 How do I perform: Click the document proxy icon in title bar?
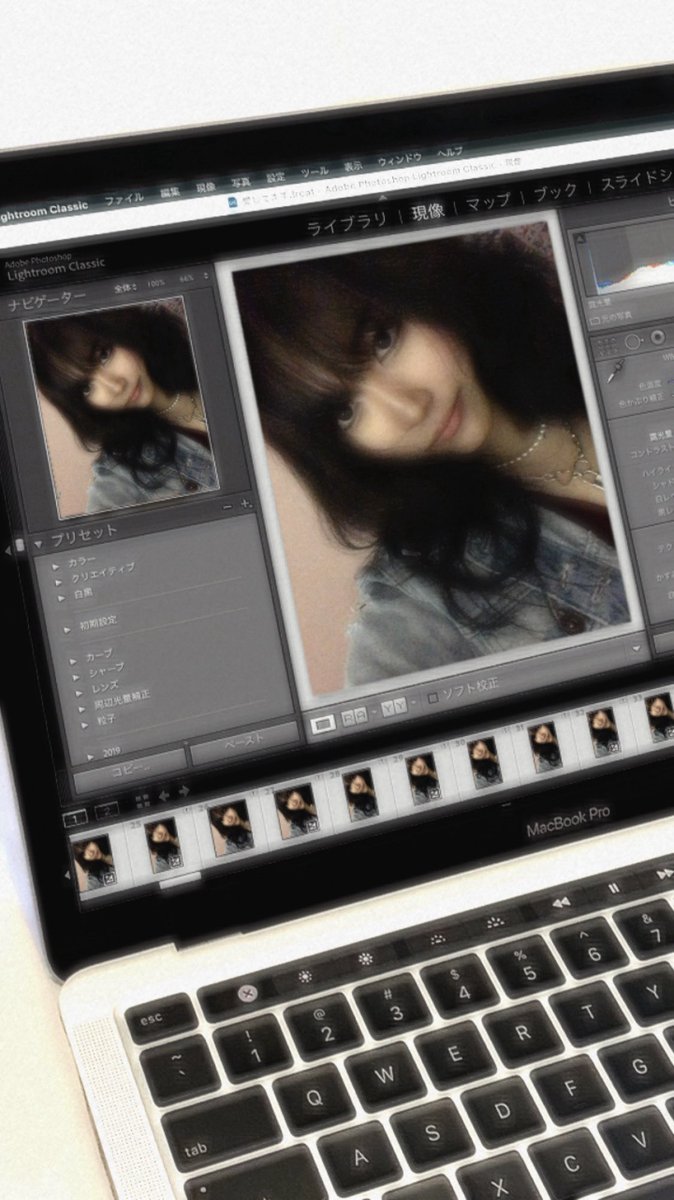pyautogui.click(x=233, y=201)
